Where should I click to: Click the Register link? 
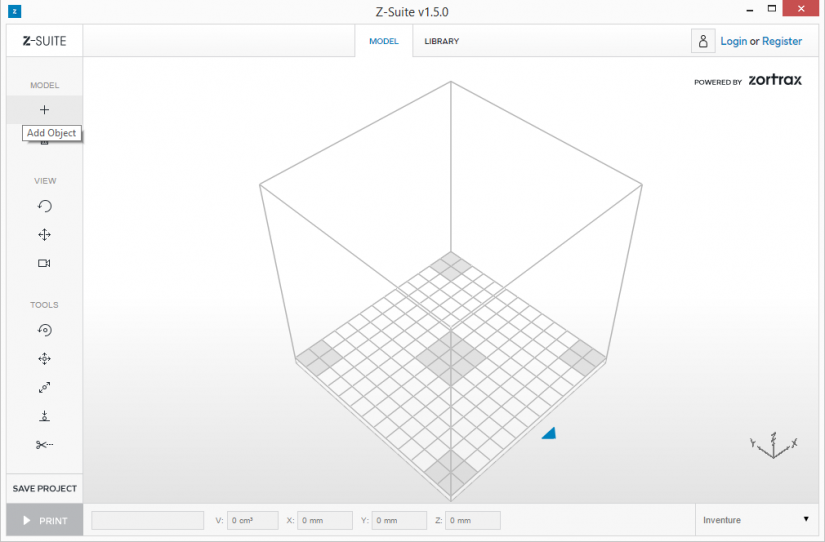782,41
